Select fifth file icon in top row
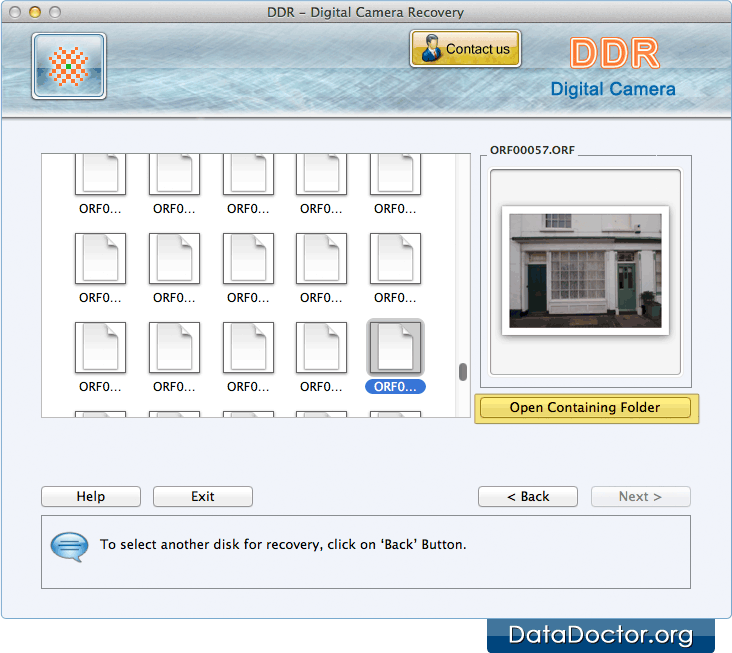The height and width of the screenshot is (653, 732). (x=395, y=174)
